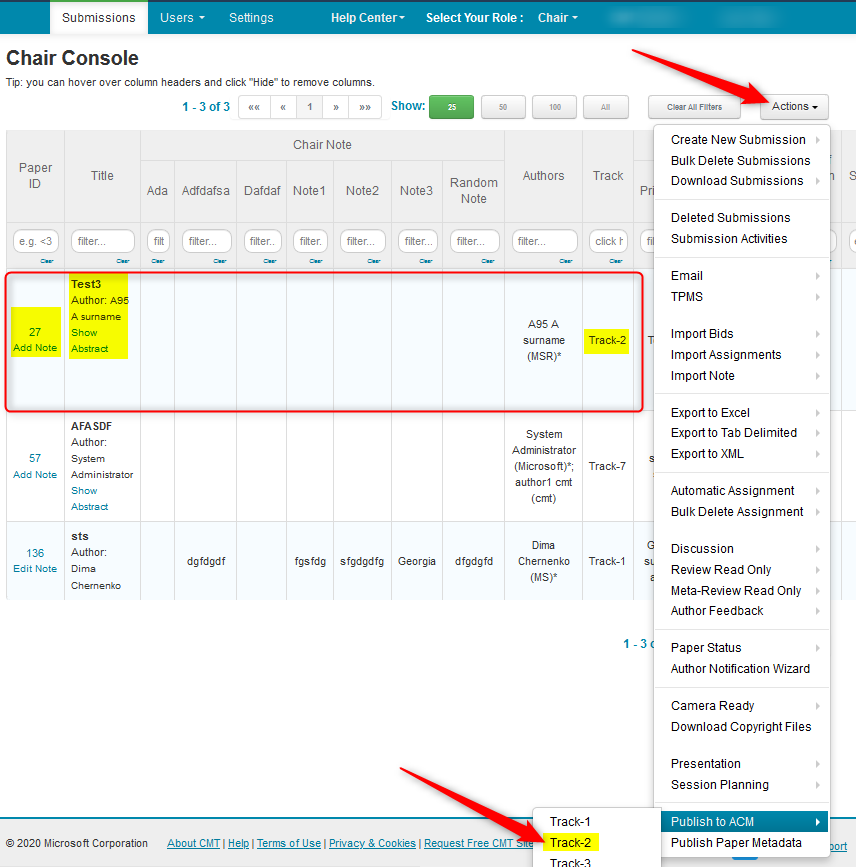Open the Help Center dropdown

(x=368, y=17)
